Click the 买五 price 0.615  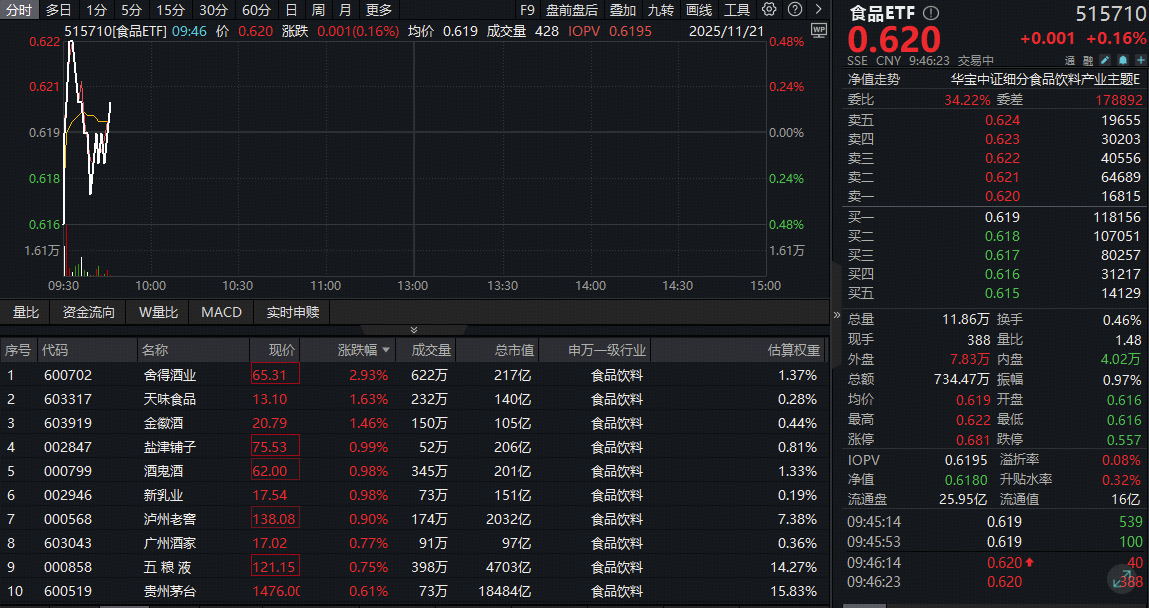point(1002,293)
